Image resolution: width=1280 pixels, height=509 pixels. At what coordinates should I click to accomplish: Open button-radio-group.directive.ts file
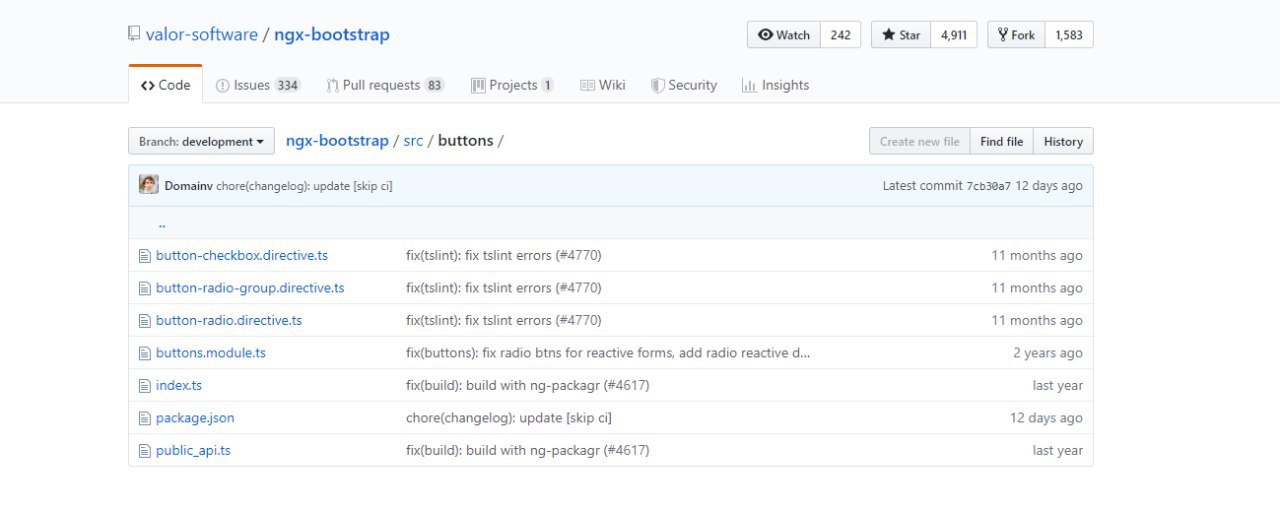point(250,288)
